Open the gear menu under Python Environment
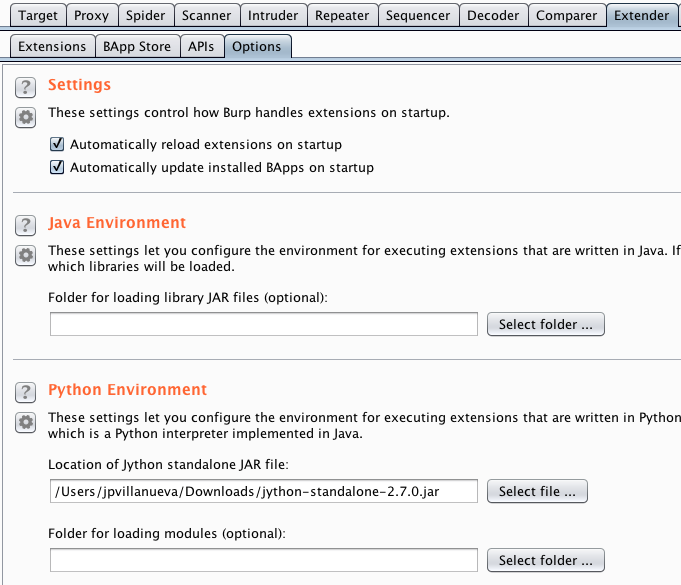This screenshot has width=681, height=585. pyautogui.click(x=27, y=422)
